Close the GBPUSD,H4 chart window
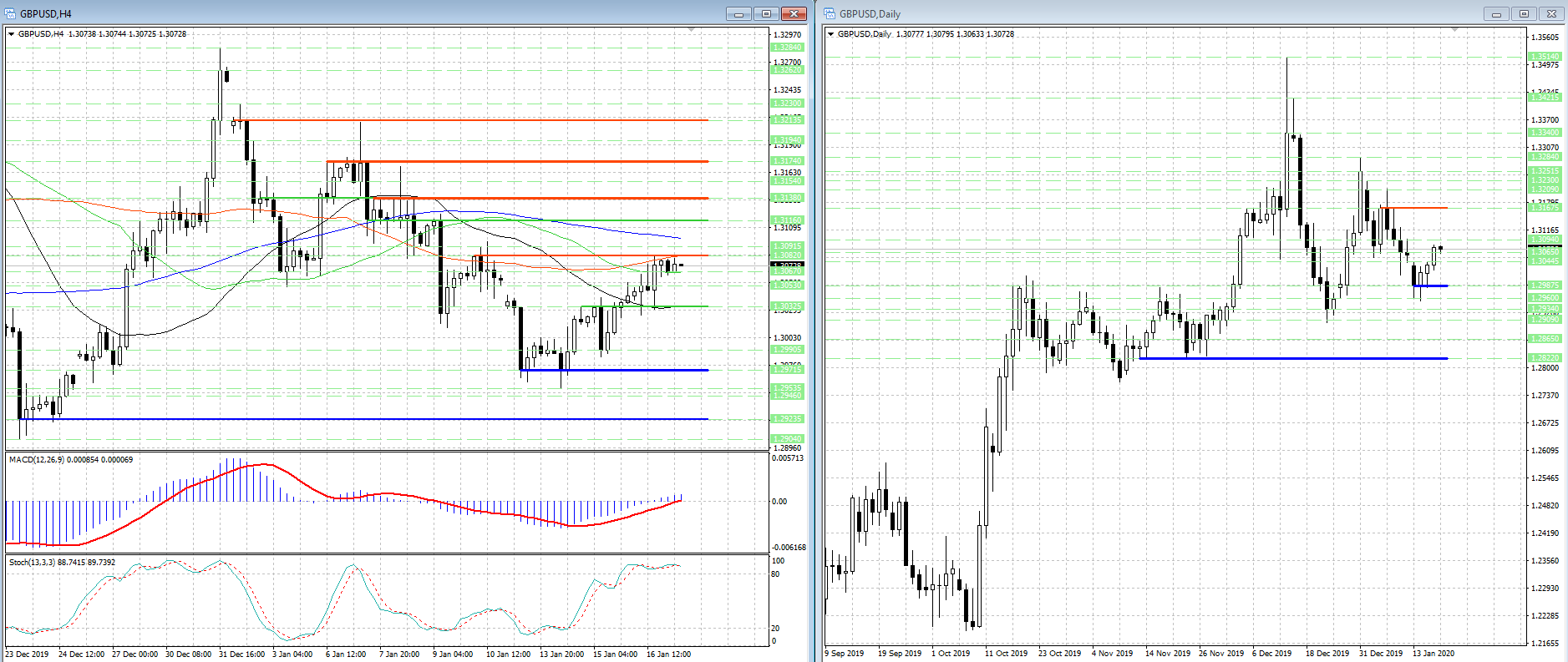The image size is (1568, 662). pos(794,13)
